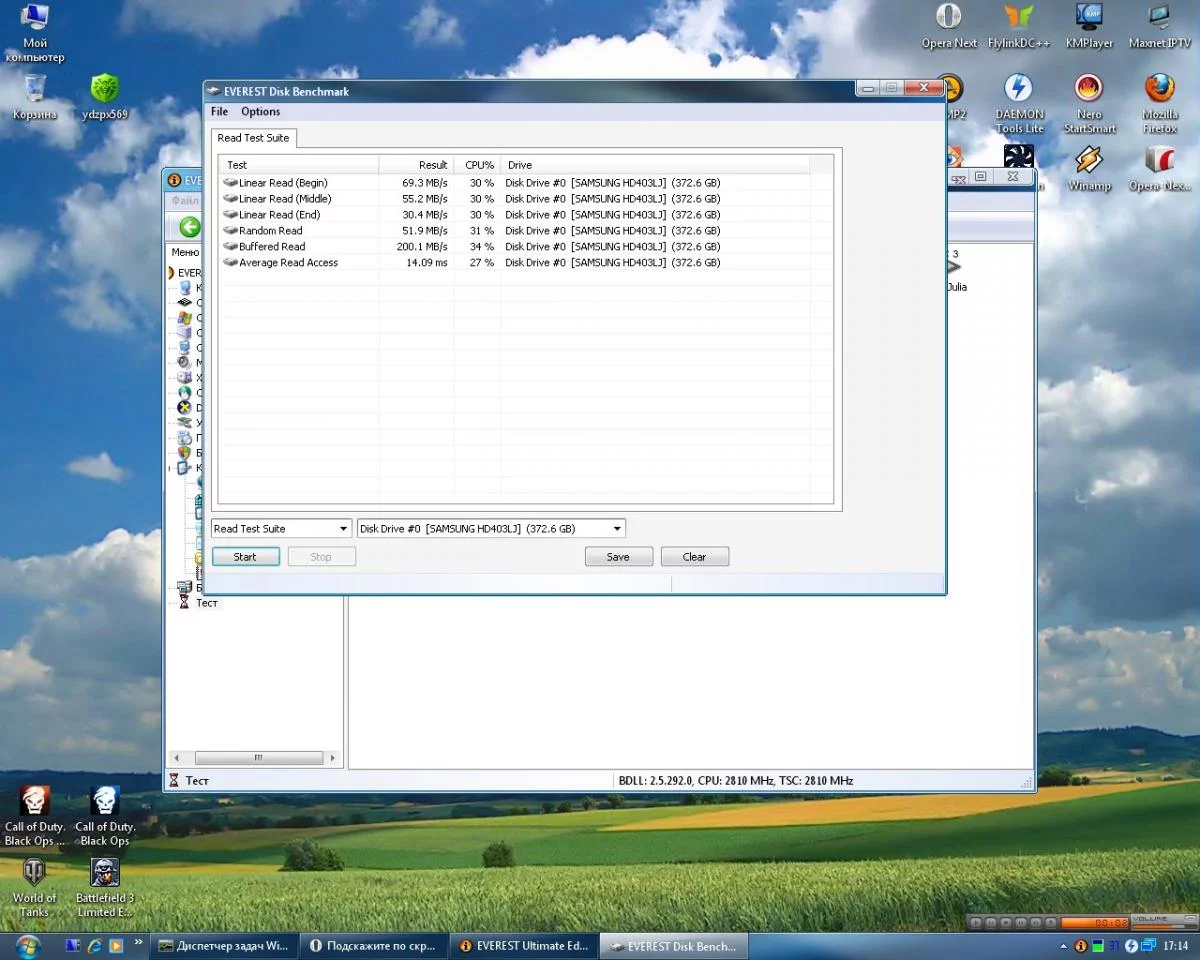This screenshot has width=1200, height=960.
Task: Open the Options menu
Action: 260,112
